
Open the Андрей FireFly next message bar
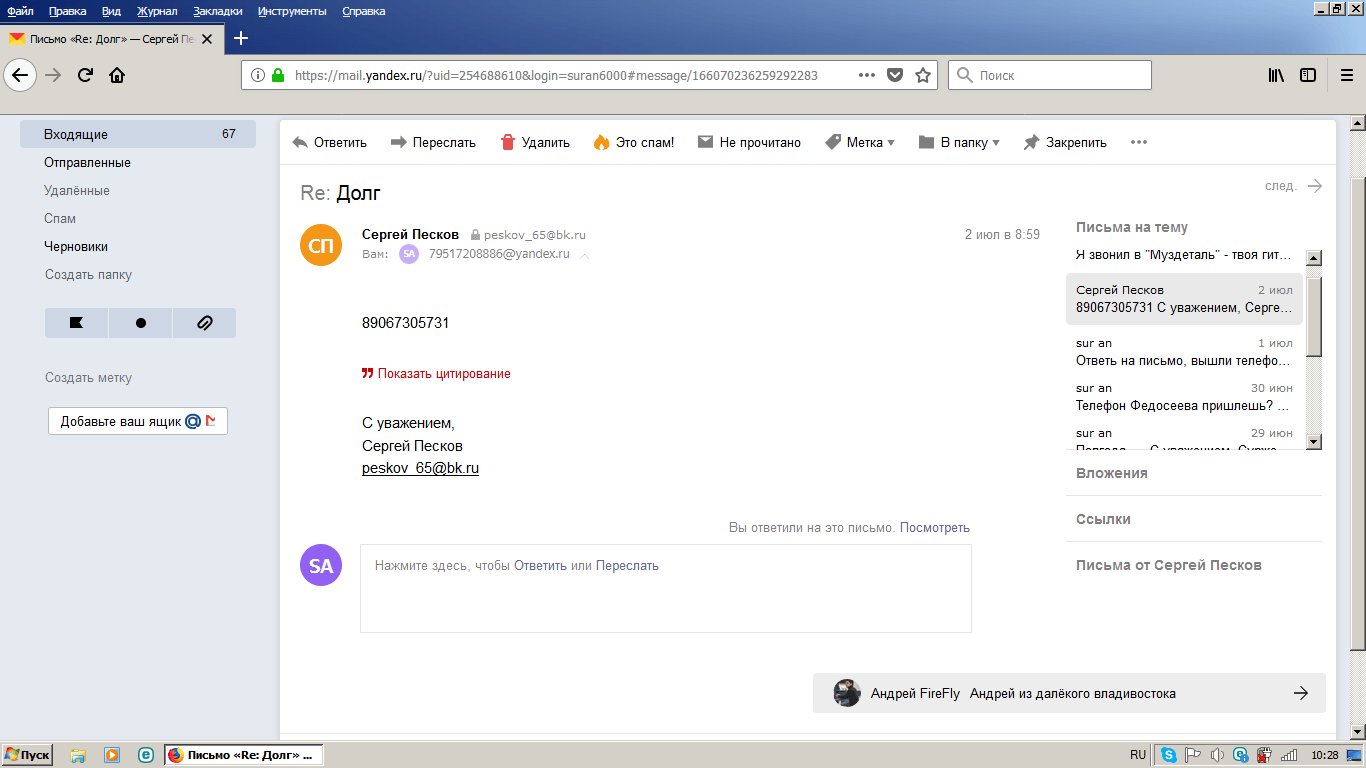pos(1069,693)
